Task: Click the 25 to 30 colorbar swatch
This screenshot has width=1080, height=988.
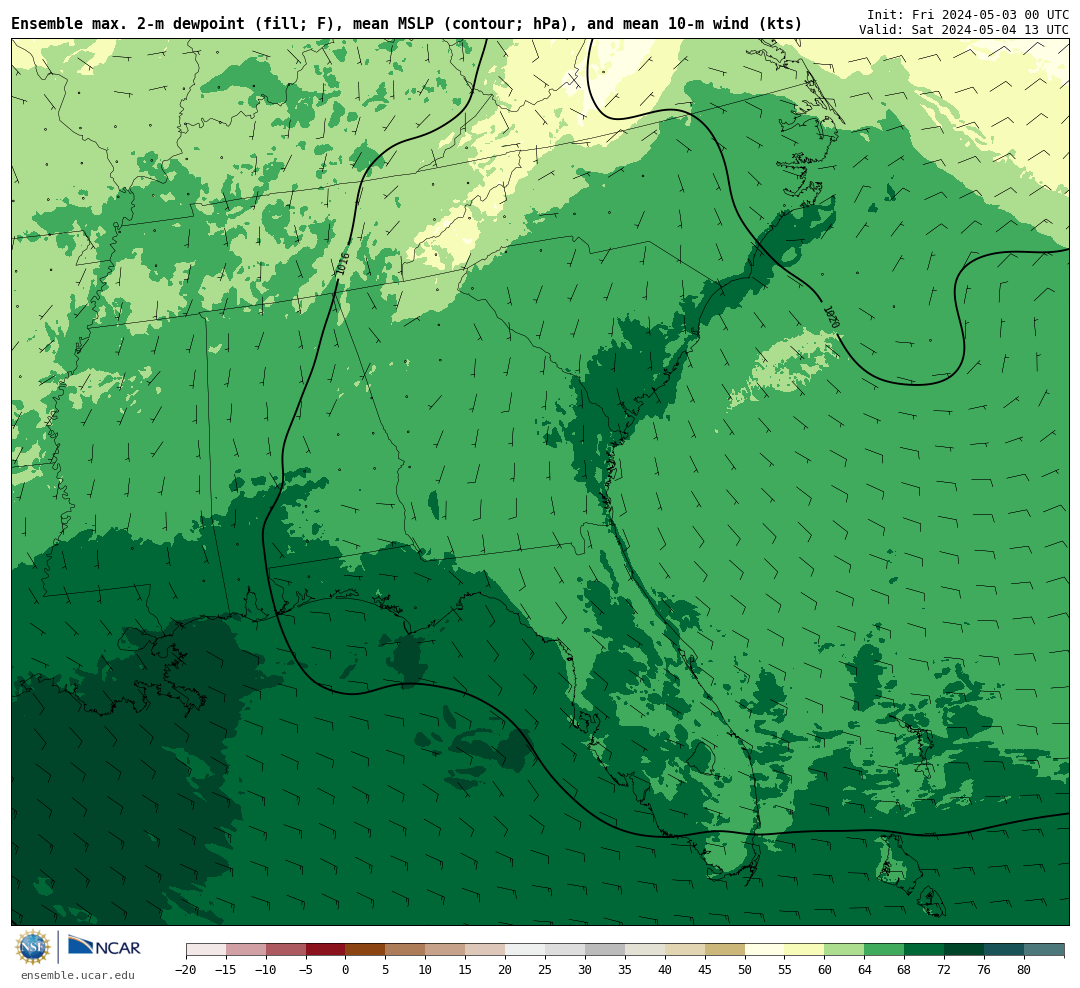Action: pyautogui.click(x=565, y=950)
